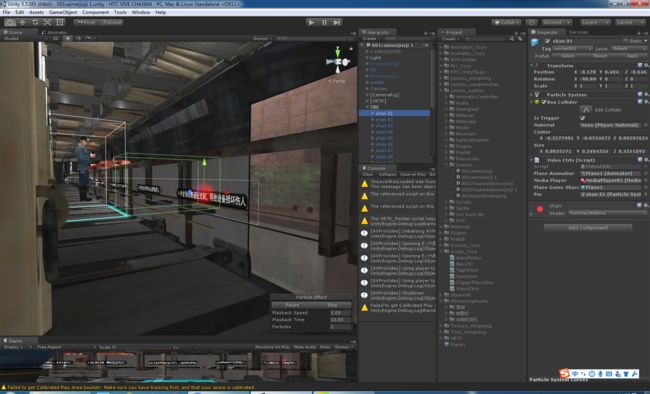The image size is (650, 394).
Task: Select the Scale tool in the toolbar
Action: [x=47, y=22]
